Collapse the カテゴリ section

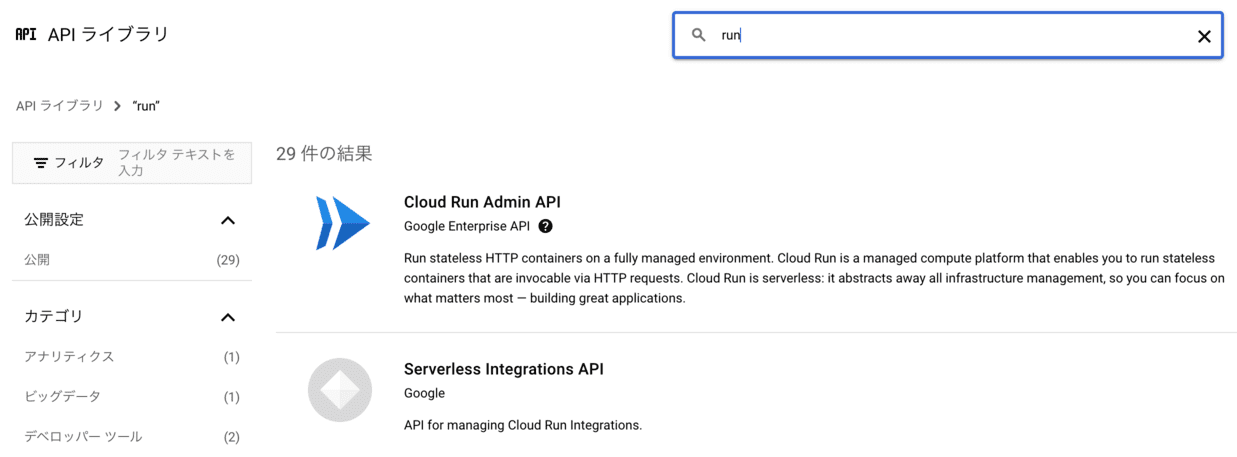(x=228, y=317)
